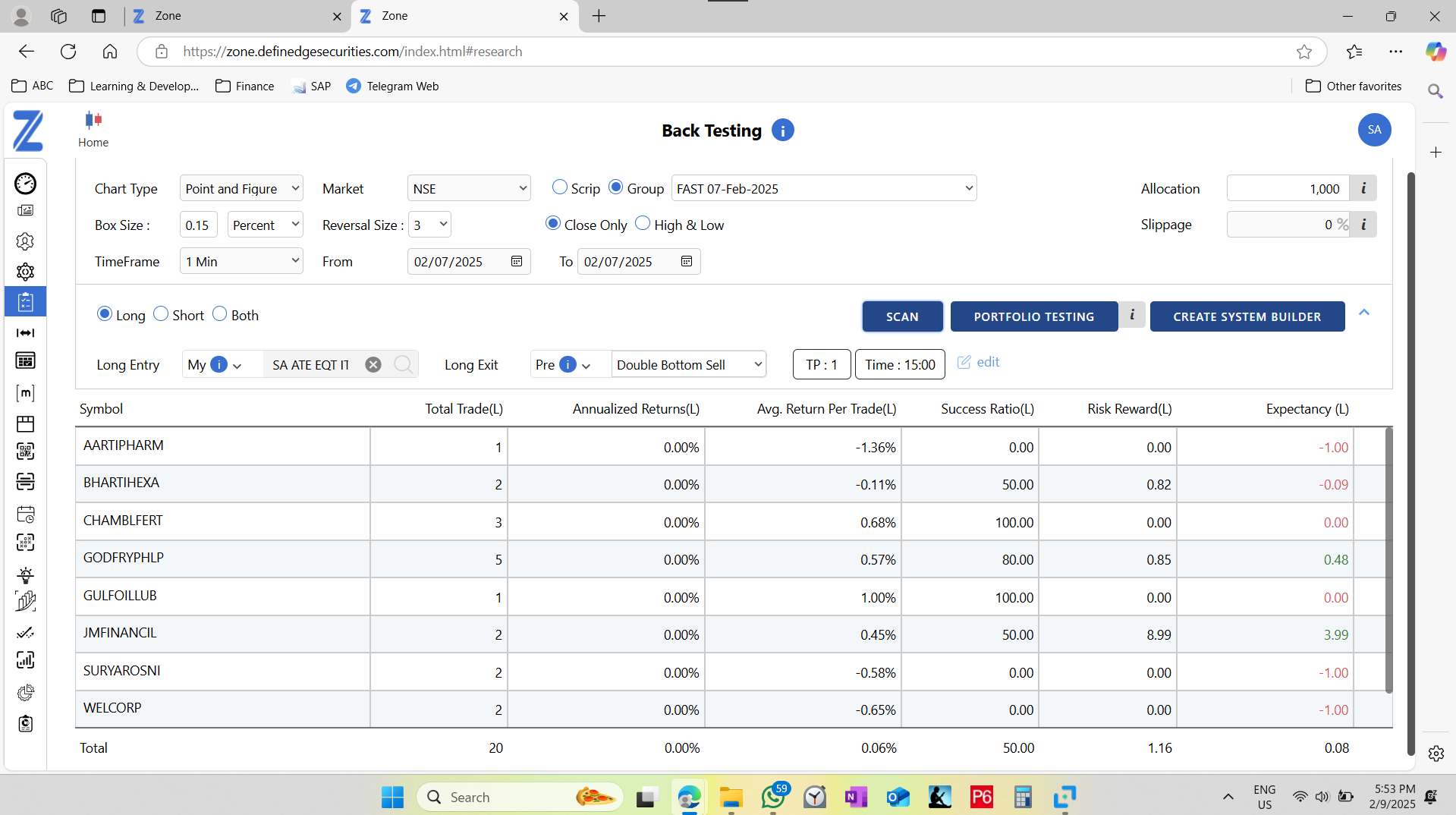Viewport: 1456px width, 815px height.
Task: Open the calendar table icon in sidebar
Action: click(x=25, y=360)
